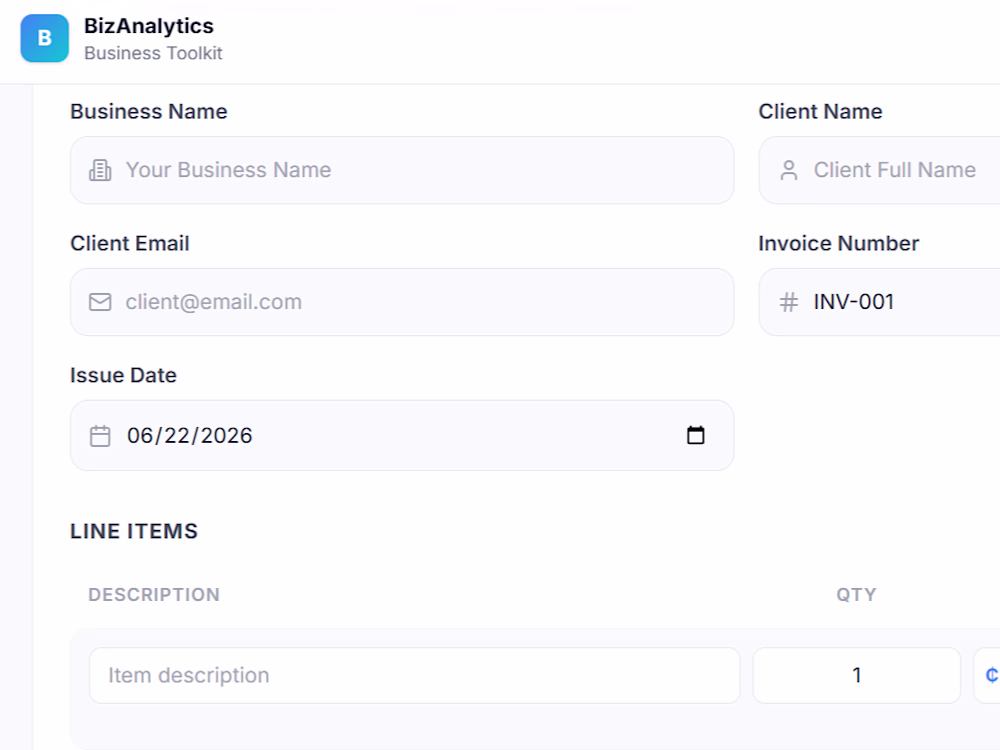Focus the Your Business Name input

coord(402,170)
